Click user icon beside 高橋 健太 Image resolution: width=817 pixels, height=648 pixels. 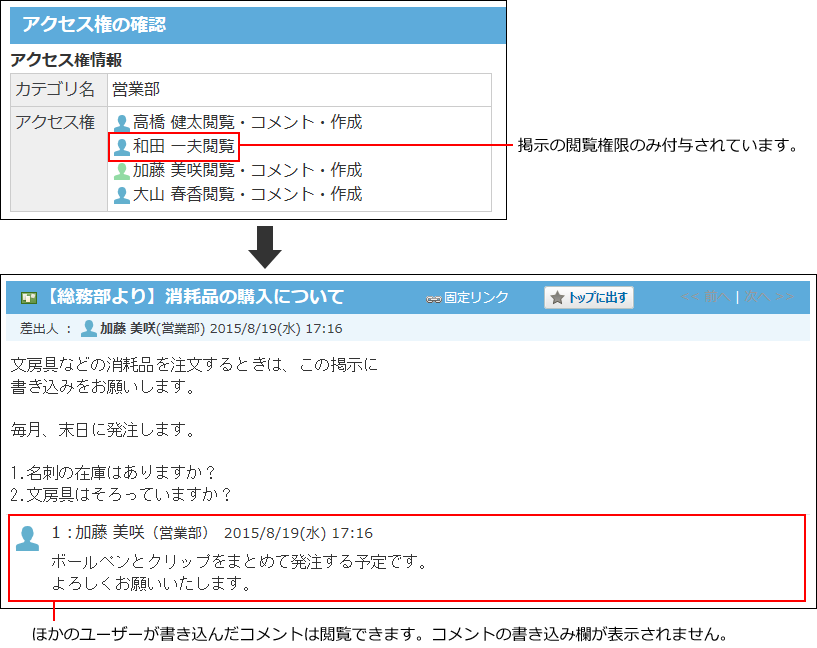tap(121, 123)
